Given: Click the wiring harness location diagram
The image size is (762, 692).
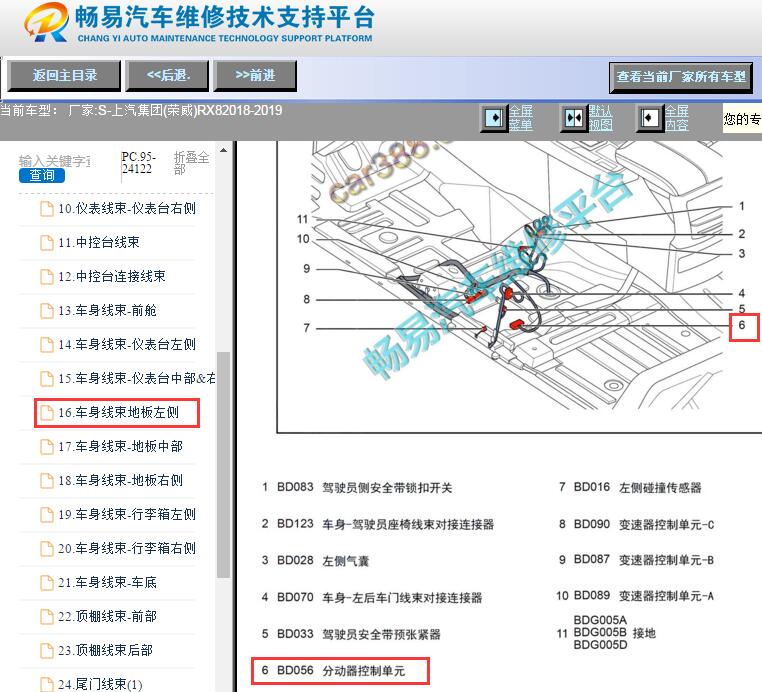Looking at the screenshot, I should 519,287.
